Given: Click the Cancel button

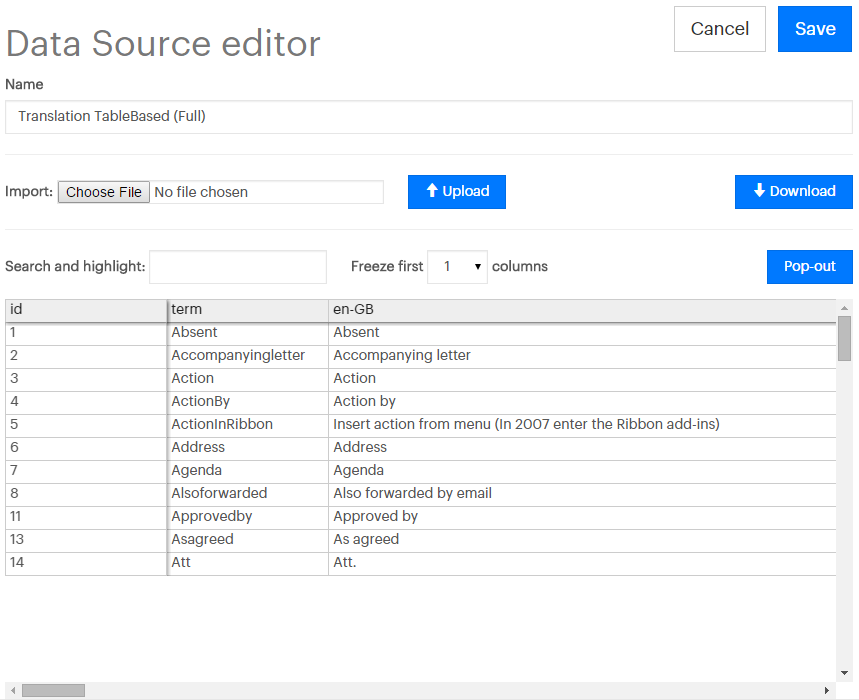Looking at the screenshot, I should 719,29.
